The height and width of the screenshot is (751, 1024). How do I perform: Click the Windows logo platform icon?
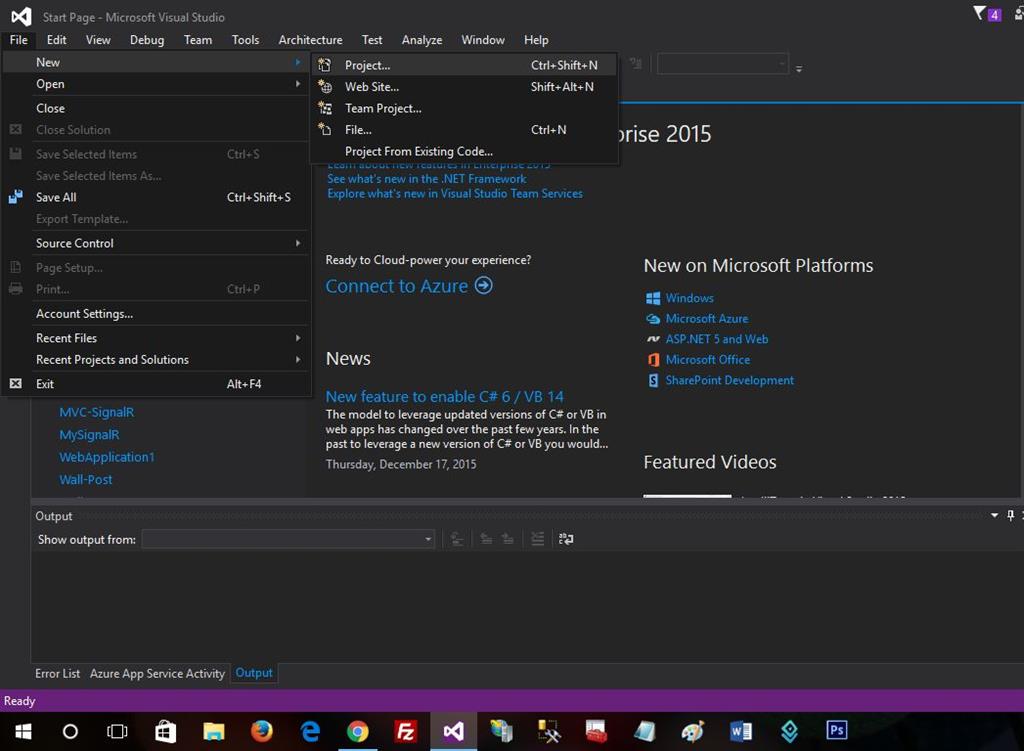(653, 298)
